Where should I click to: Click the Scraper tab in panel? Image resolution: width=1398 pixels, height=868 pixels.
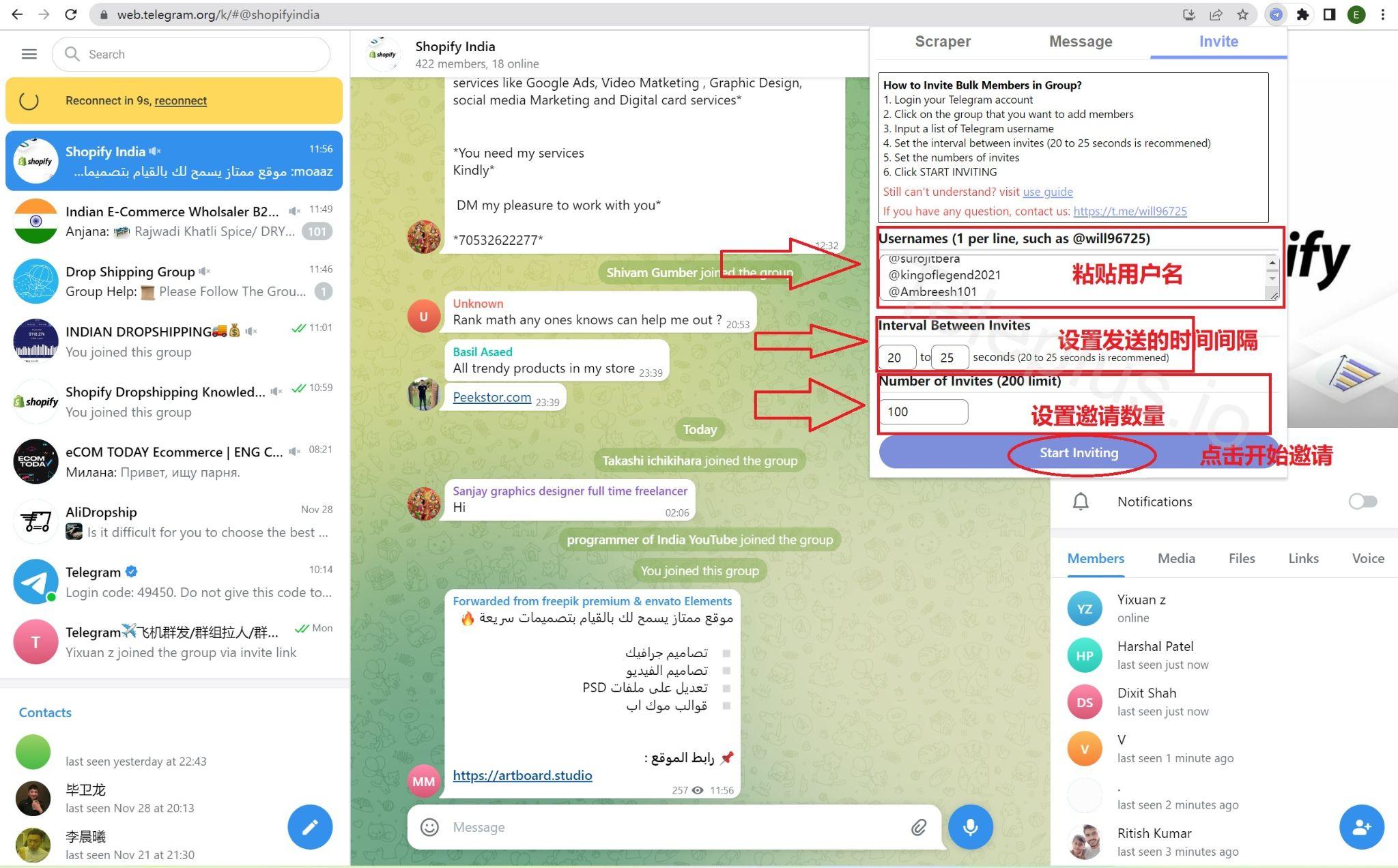point(943,41)
